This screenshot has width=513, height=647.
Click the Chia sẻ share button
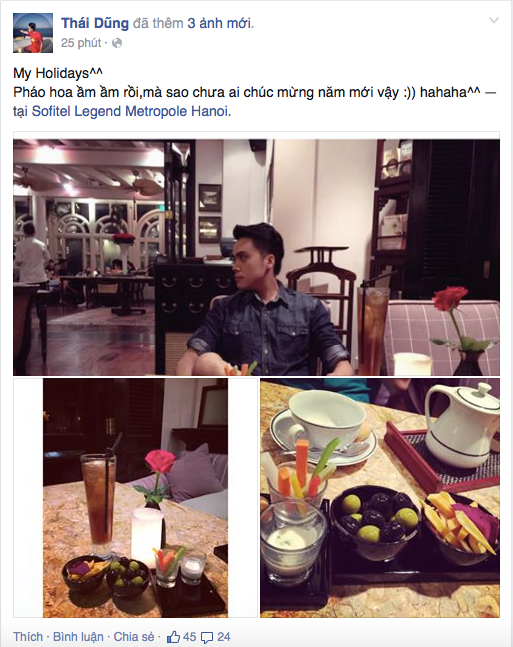(x=134, y=637)
